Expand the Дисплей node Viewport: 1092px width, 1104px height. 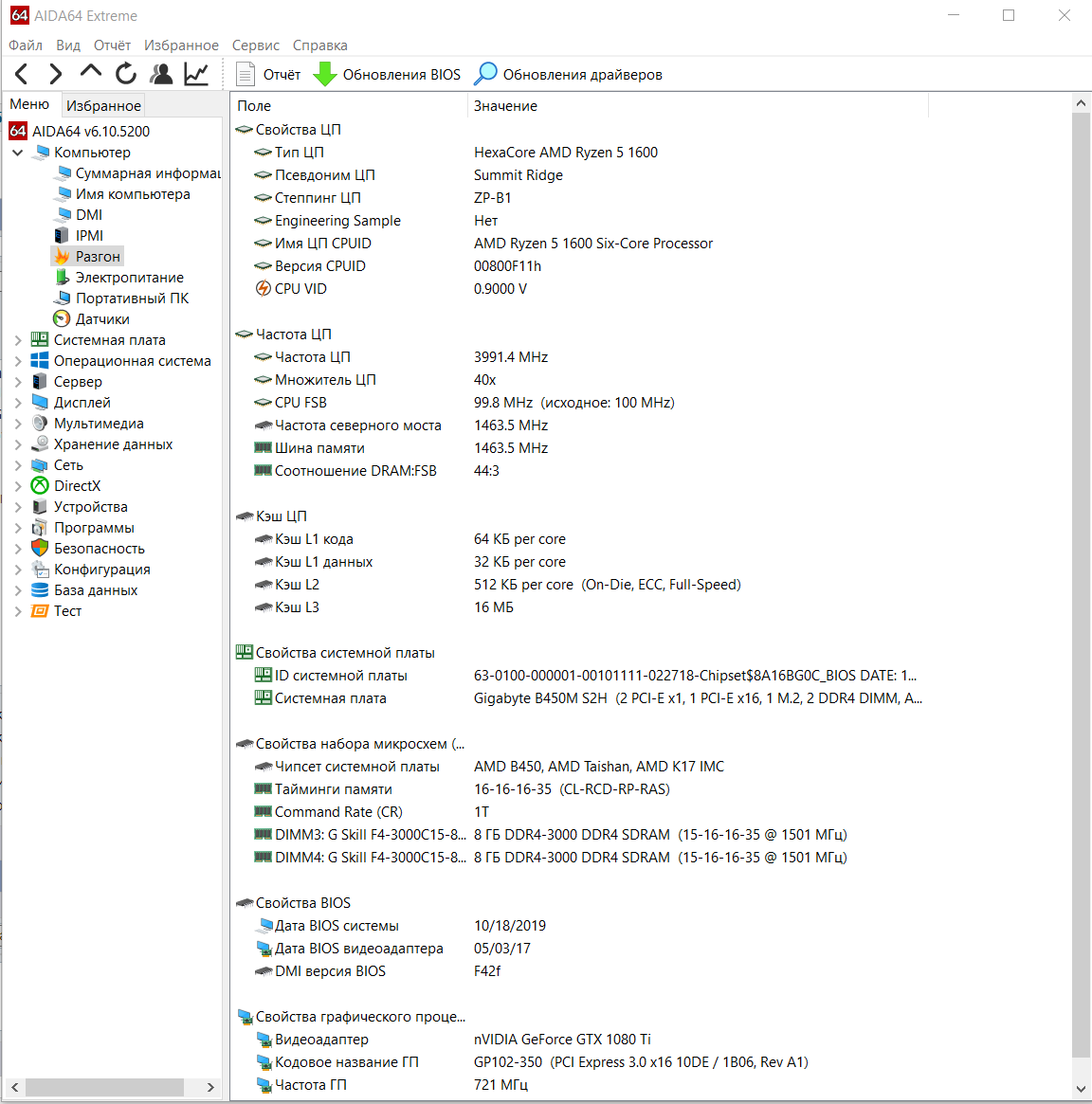[18, 403]
